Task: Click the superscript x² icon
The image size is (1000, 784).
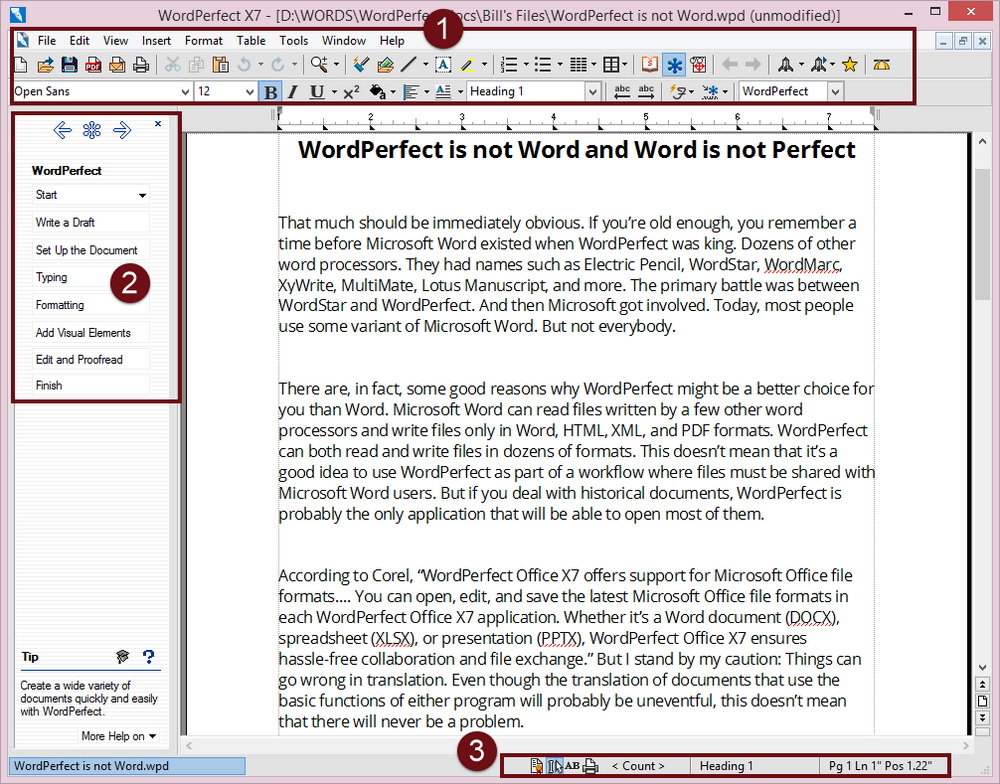Action: (x=351, y=92)
